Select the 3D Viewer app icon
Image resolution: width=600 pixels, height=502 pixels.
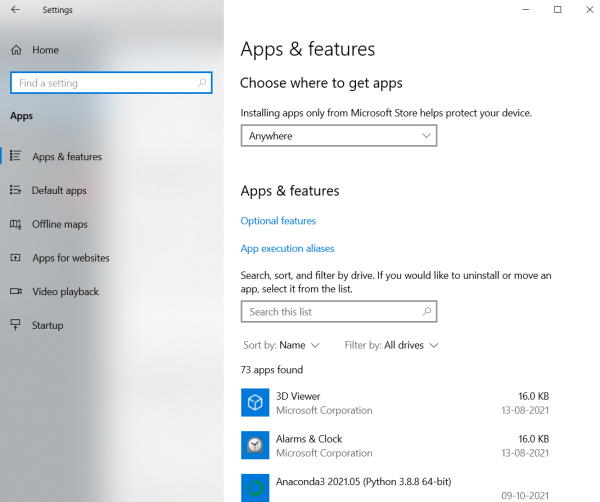[255, 402]
